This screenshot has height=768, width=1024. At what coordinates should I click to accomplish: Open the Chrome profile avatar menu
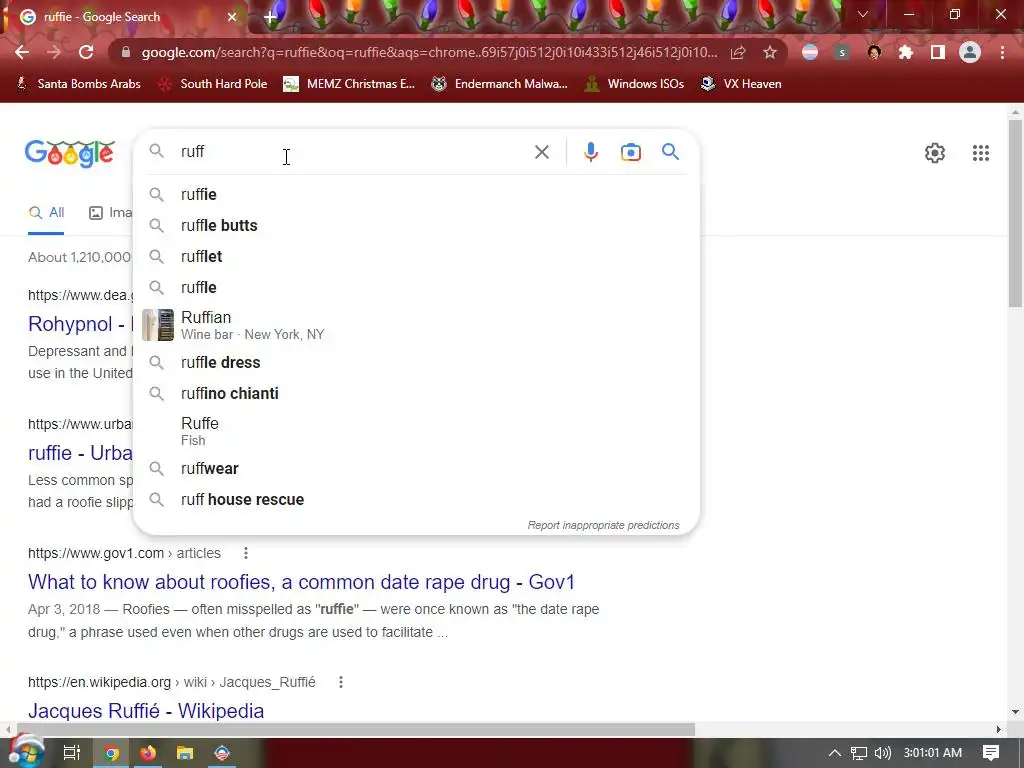(970, 52)
